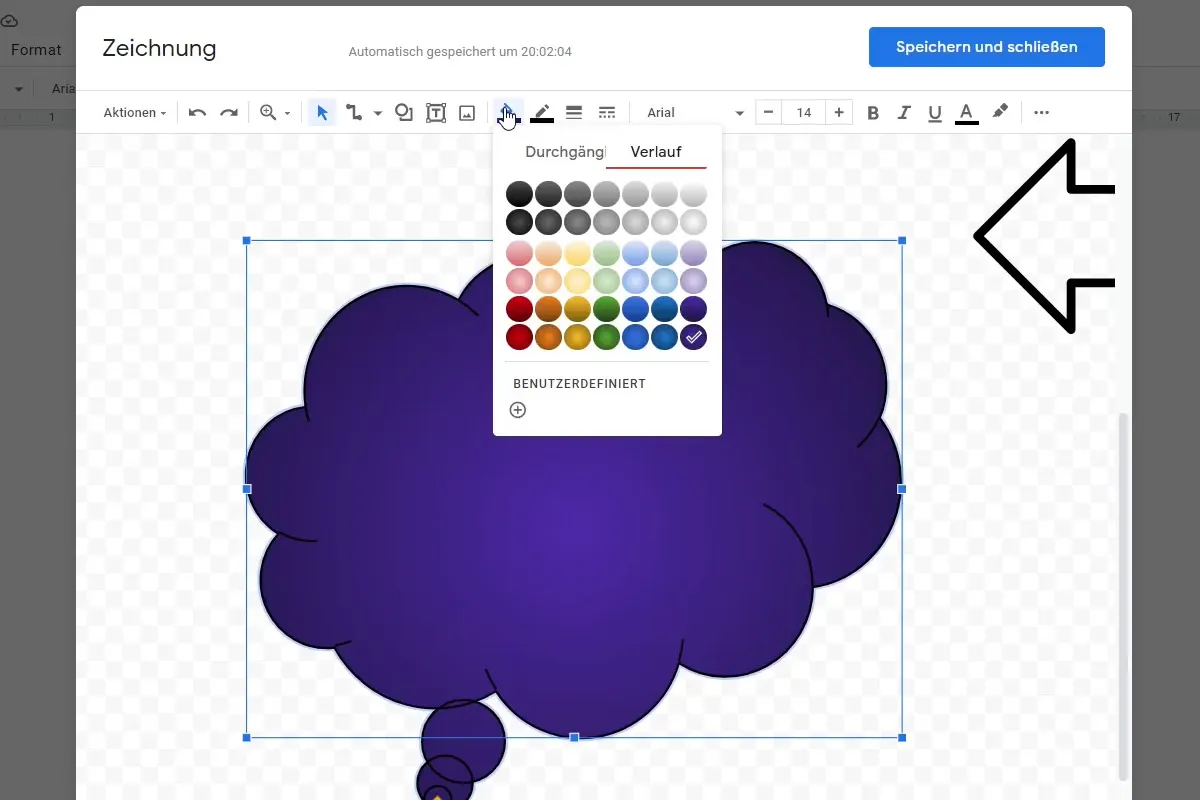1200x800 pixels.
Task: Toggle underline text formatting
Action: pyautogui.click(x=935, y=113)
